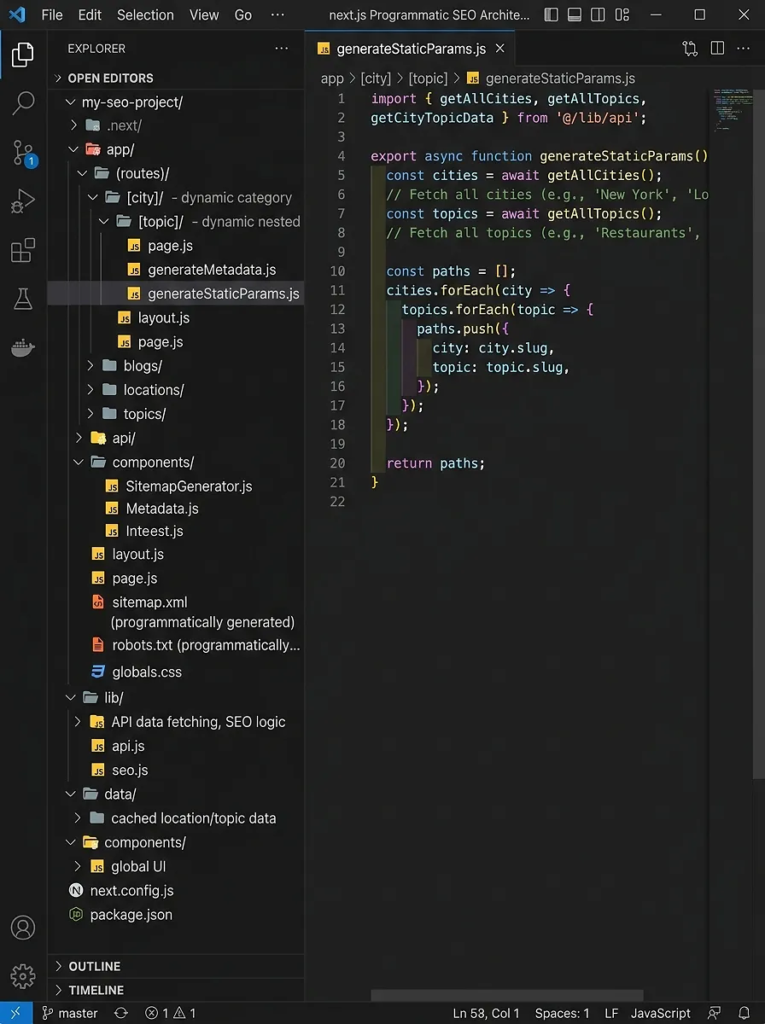Collapse the my-seo-project/ folder
Image resolution: width=765 pixels, height=1024 pixels.
pos(176,102)
